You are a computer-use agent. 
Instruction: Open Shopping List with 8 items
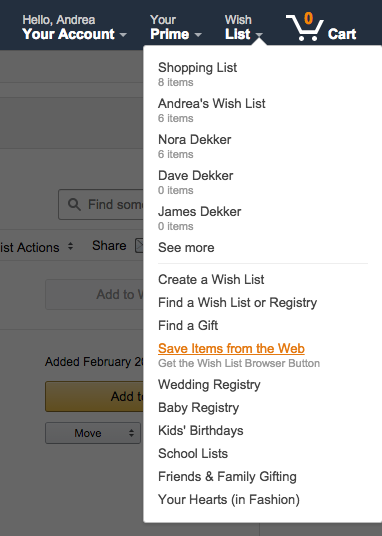pos(197,74)
